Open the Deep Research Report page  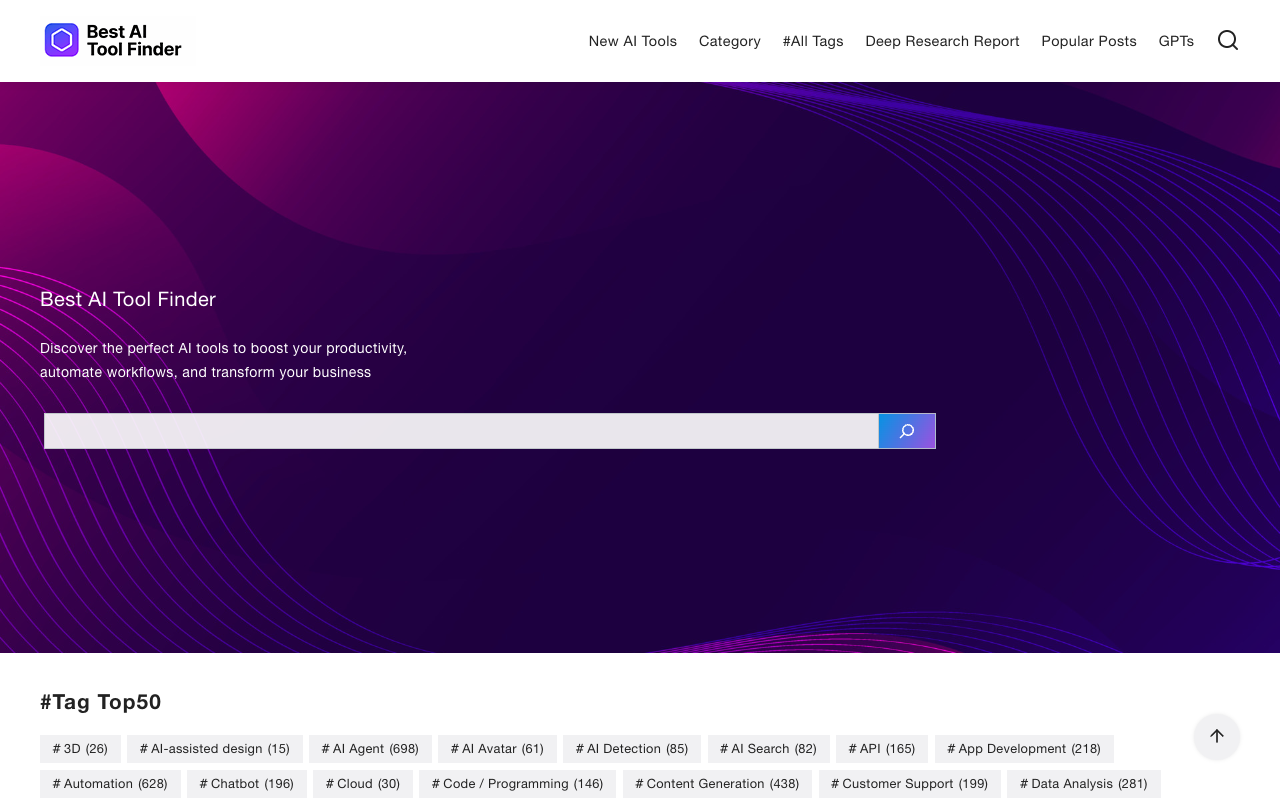(x=942, y=40)
